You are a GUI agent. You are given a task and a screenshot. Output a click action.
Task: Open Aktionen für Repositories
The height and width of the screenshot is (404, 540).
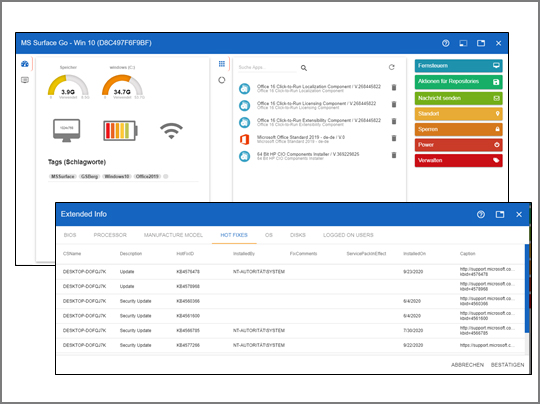[458, 82]
